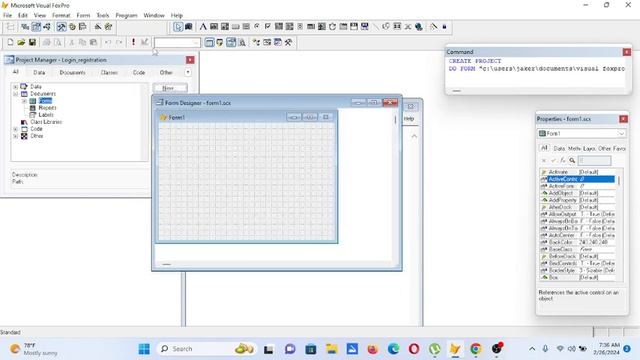Open the Tools menu
640x360 pixels.
click(x=103, y=15)
